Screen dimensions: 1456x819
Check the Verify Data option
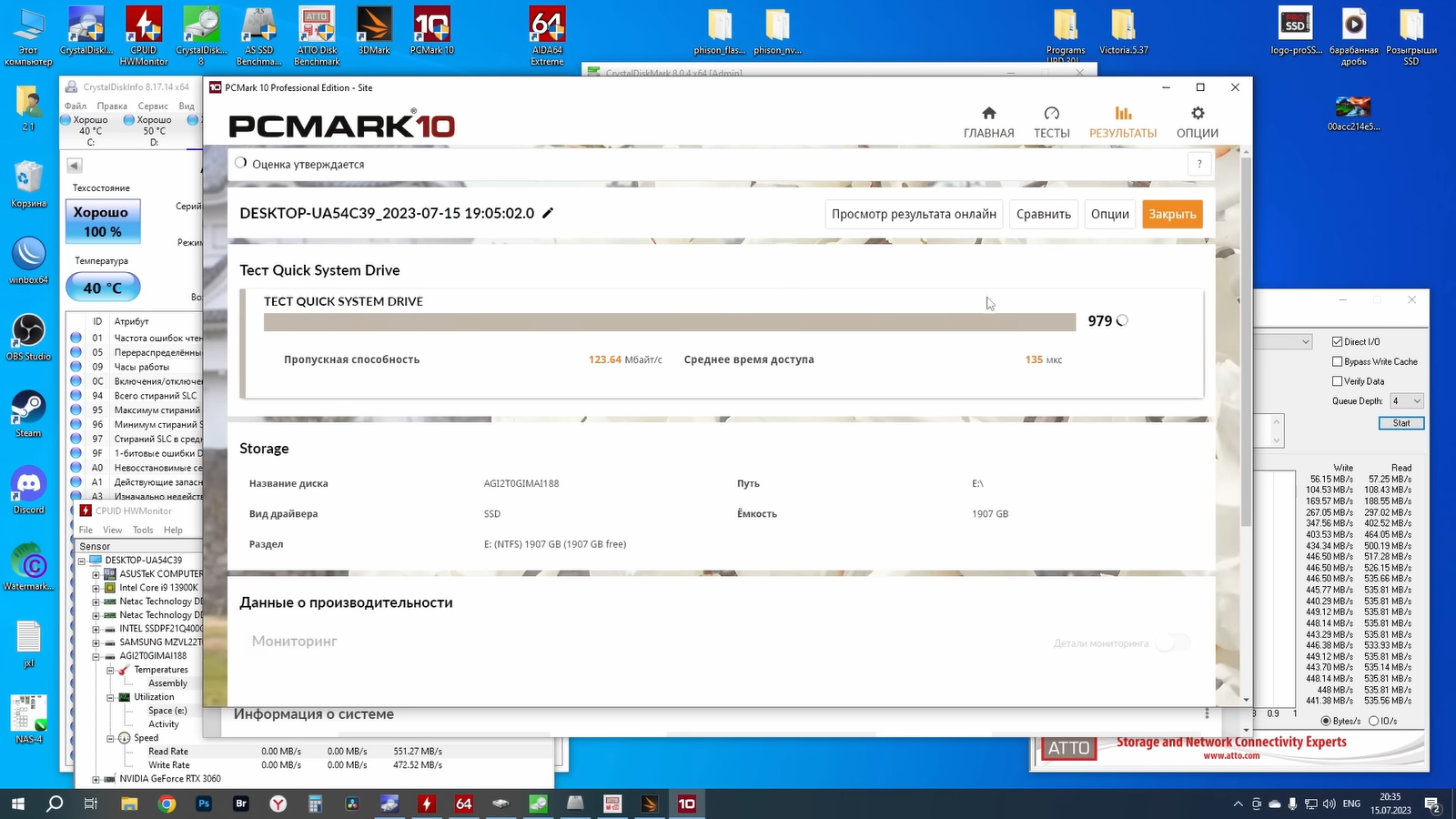pos(1338,381)
